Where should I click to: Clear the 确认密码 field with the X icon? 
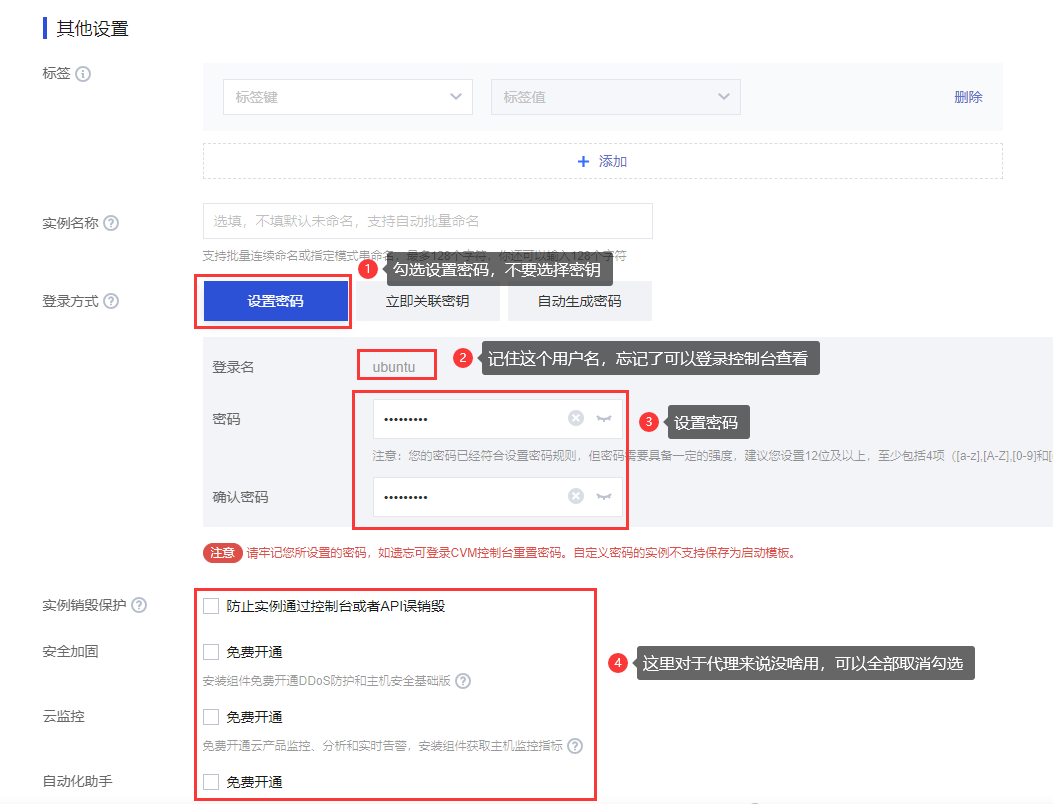click(x=576, y=495)
